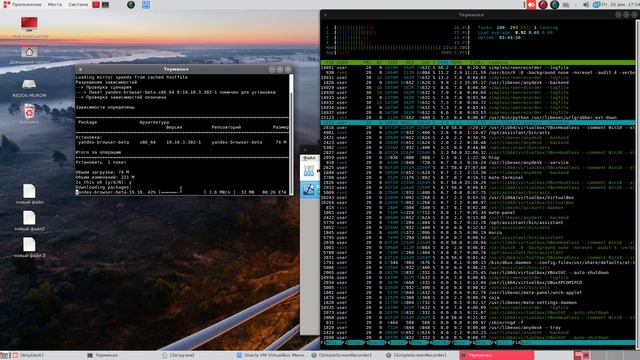Launch terminal from the dark panel launcher icon

pos(105,4)
